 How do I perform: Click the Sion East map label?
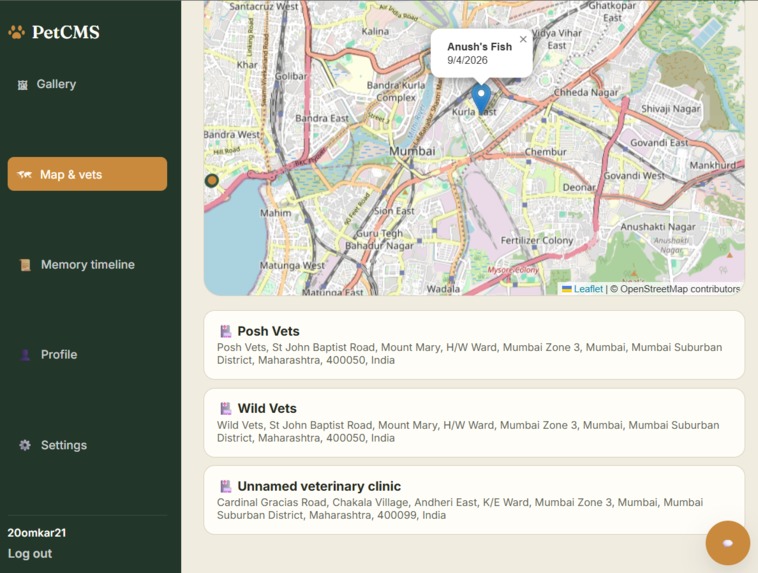(x=394, y=211)
